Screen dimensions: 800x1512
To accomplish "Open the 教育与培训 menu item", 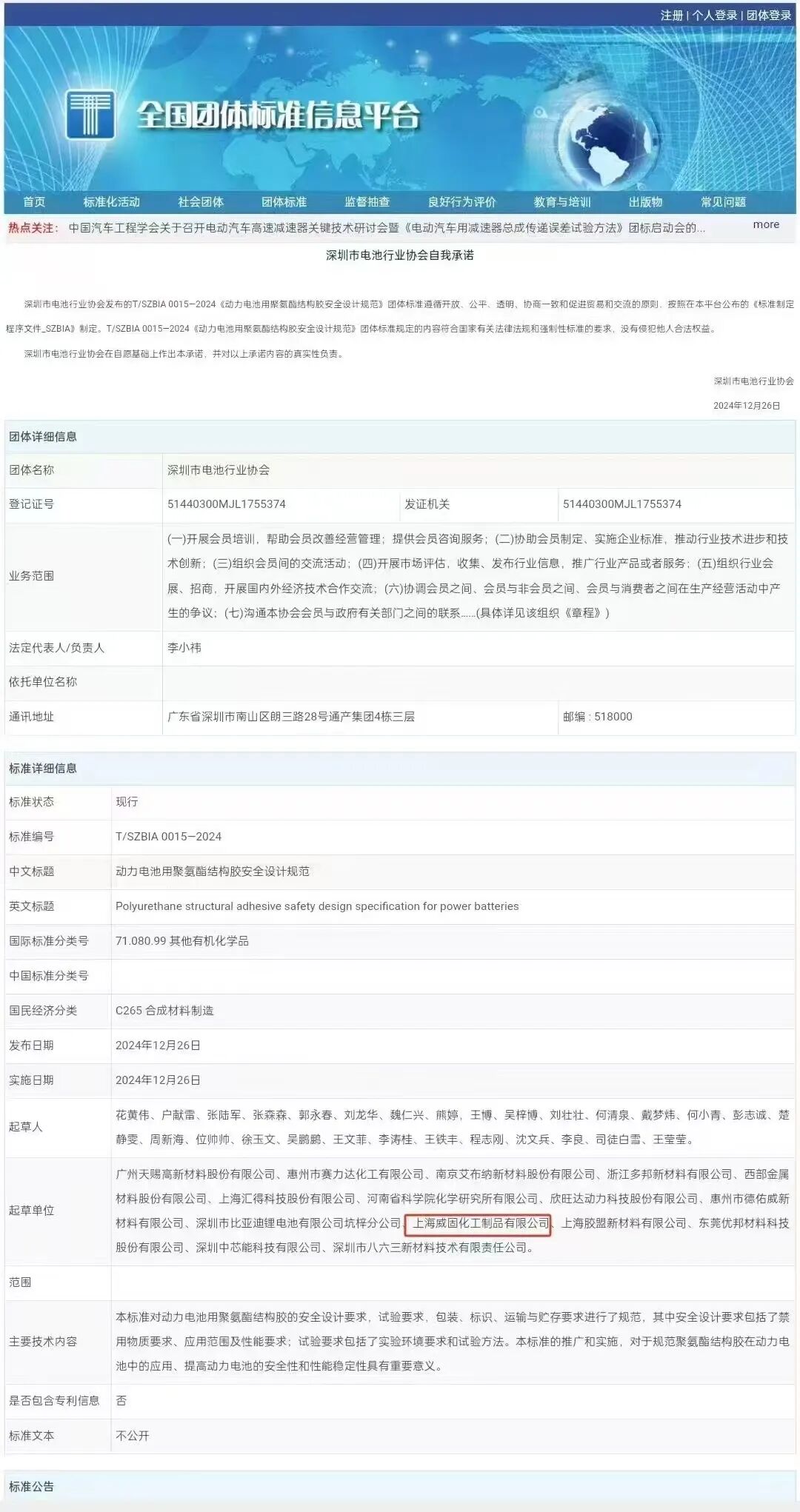I will [562, 202].
